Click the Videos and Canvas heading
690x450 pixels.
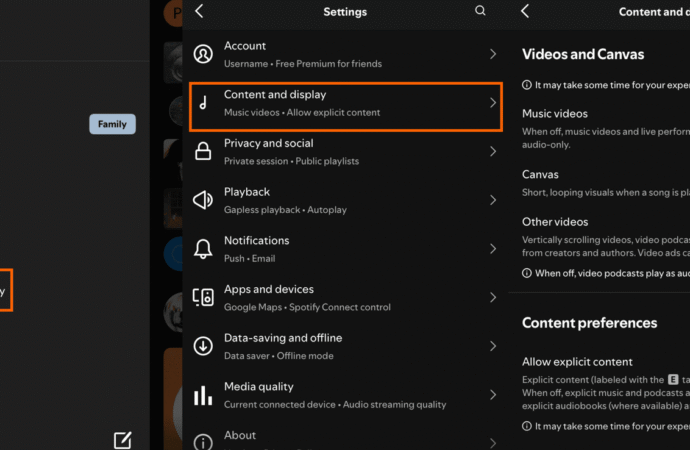click(583, 55)
